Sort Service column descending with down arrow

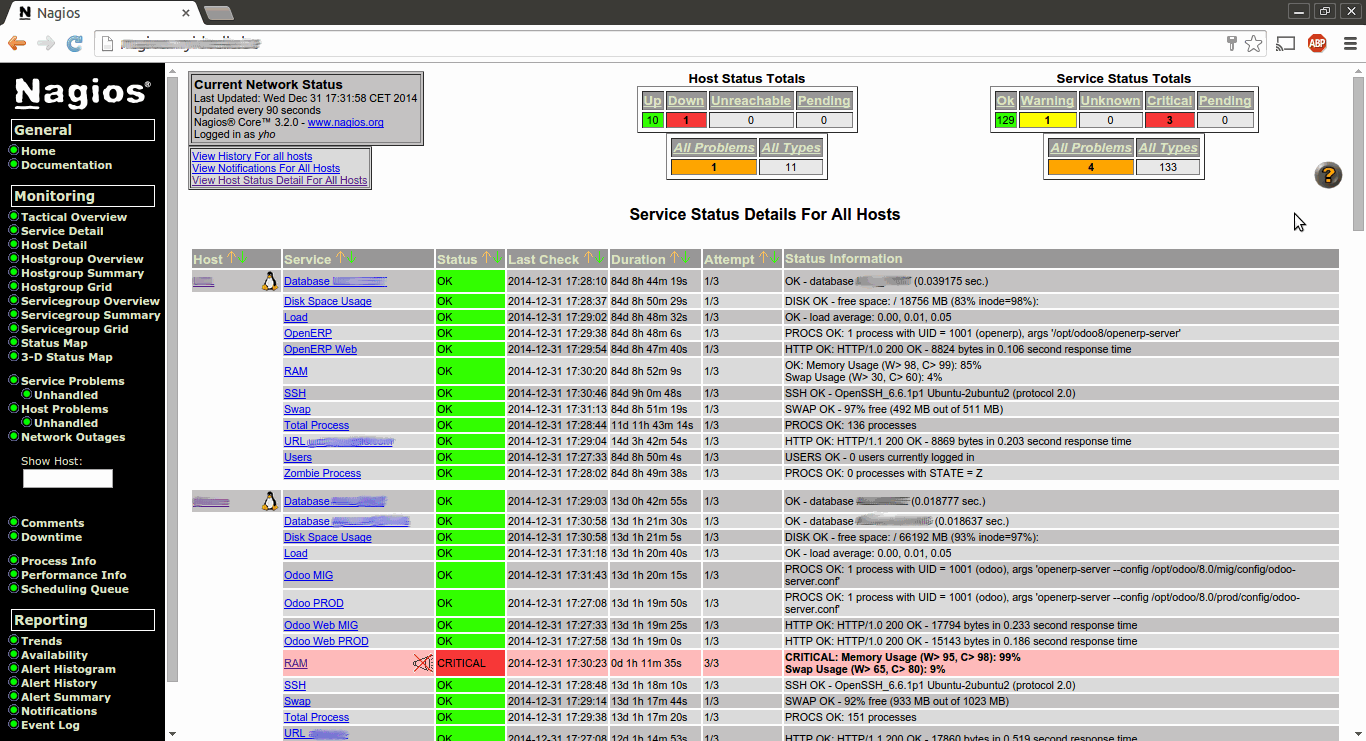pos(351,259)
